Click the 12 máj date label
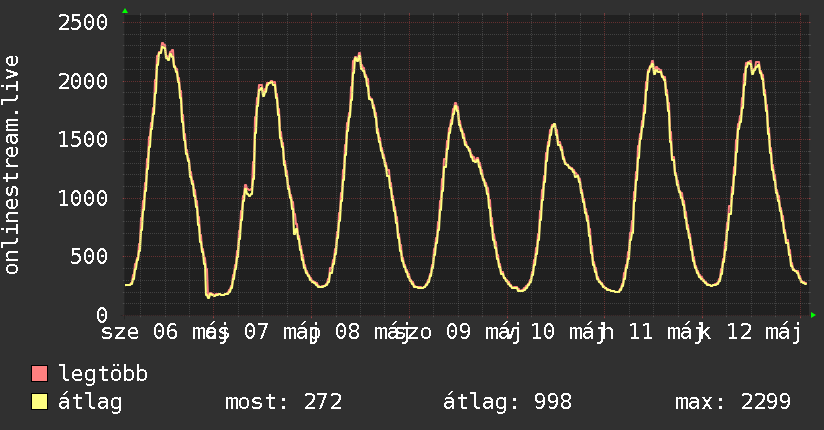 [x=764, y=333]
